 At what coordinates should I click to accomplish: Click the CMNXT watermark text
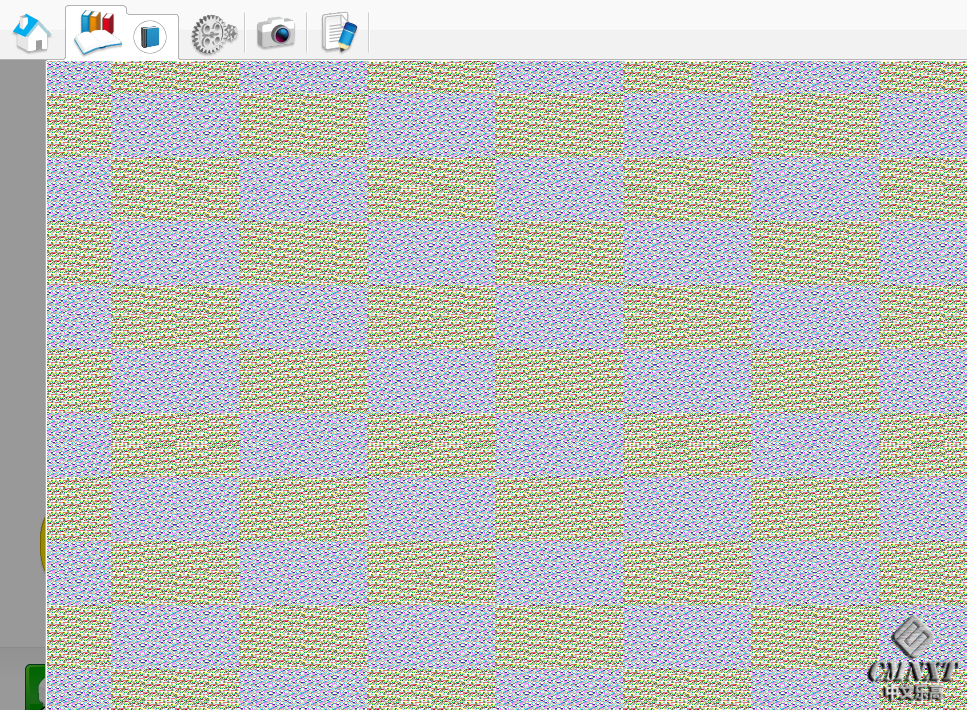click(913, 671)
